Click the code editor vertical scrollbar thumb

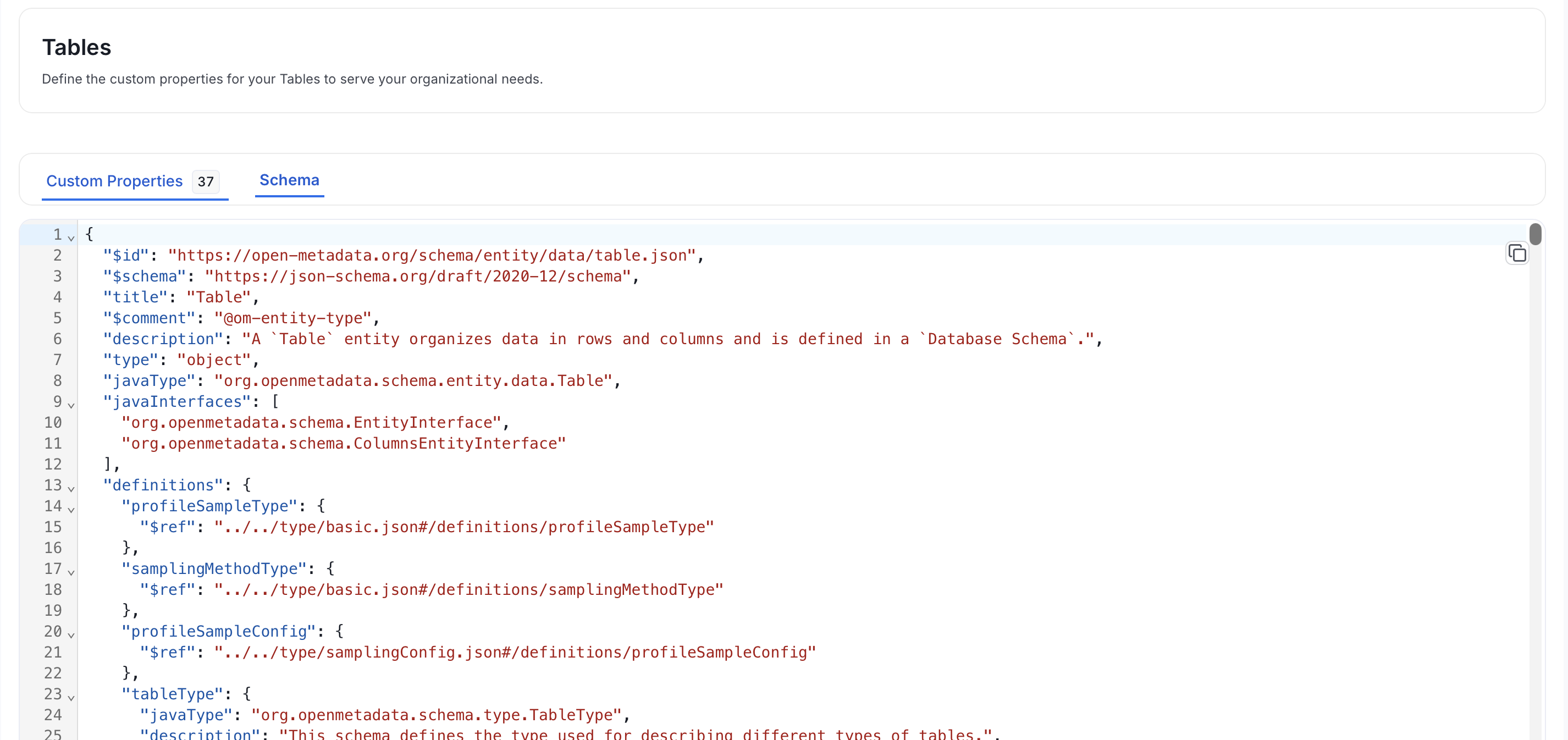click(x=1535, y=234)
